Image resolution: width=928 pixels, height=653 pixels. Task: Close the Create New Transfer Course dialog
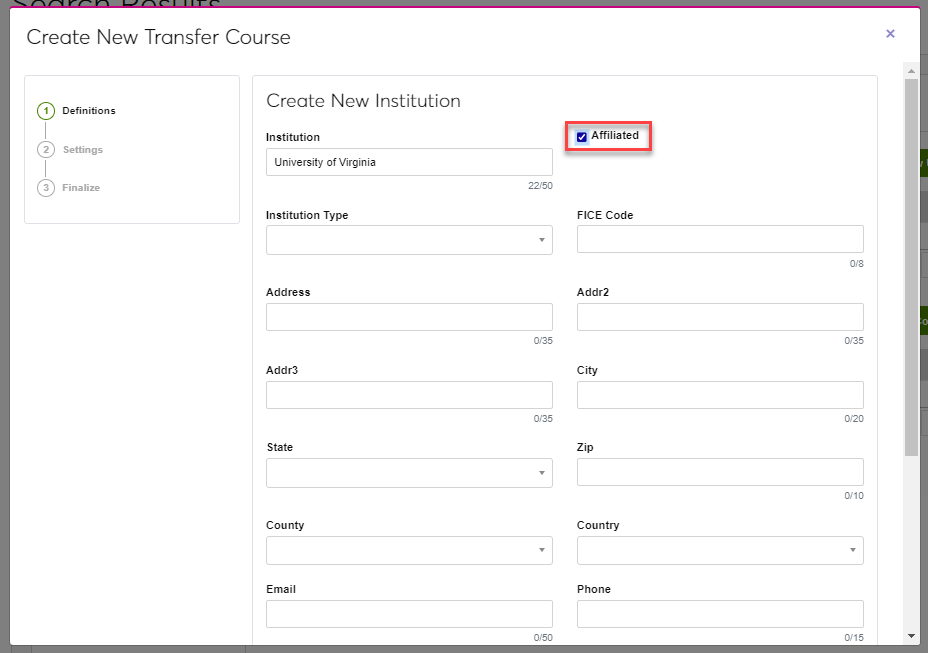890,34
